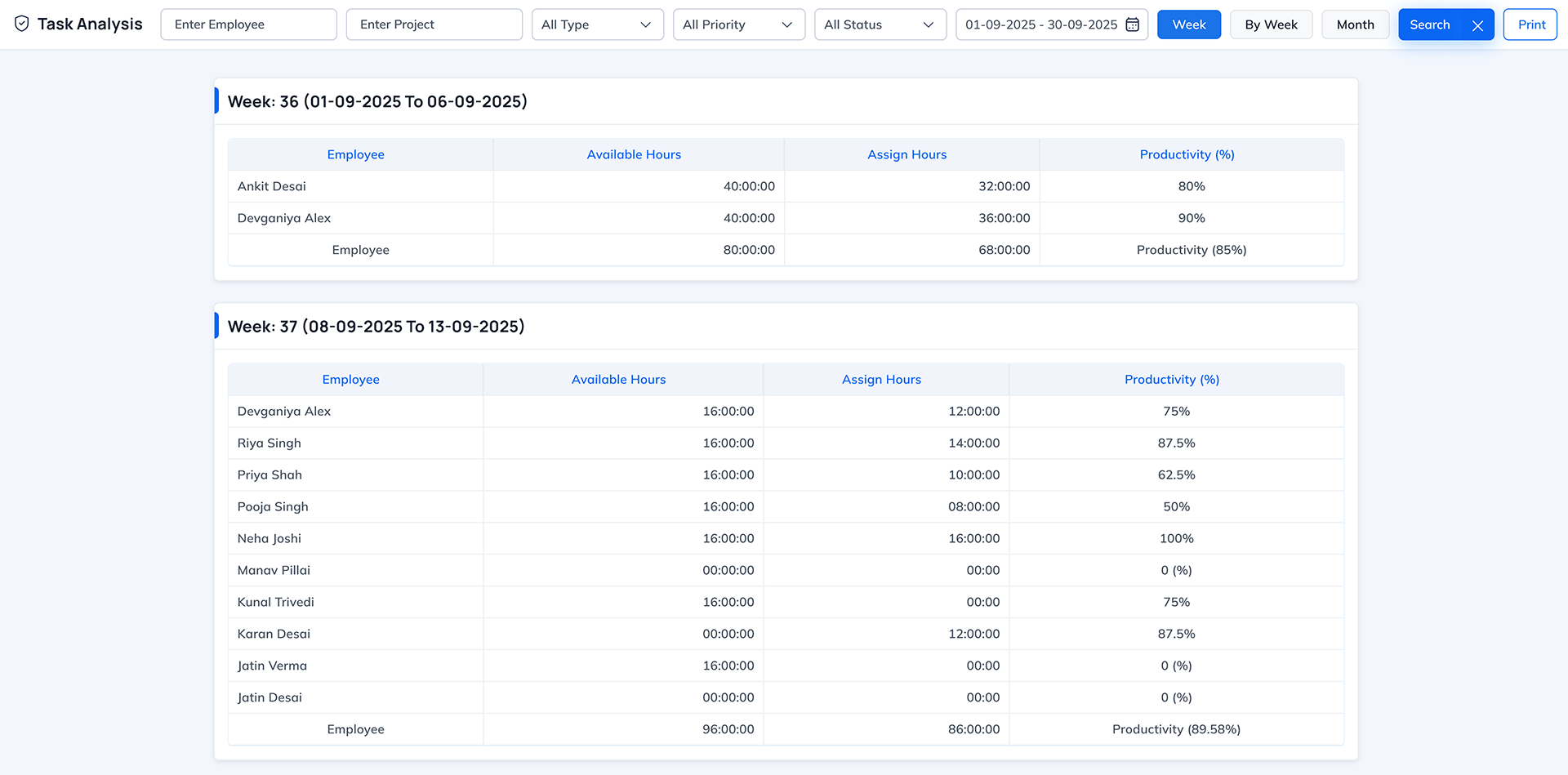
Task: Expand the All Status dropdown
Action: point(880,24)
